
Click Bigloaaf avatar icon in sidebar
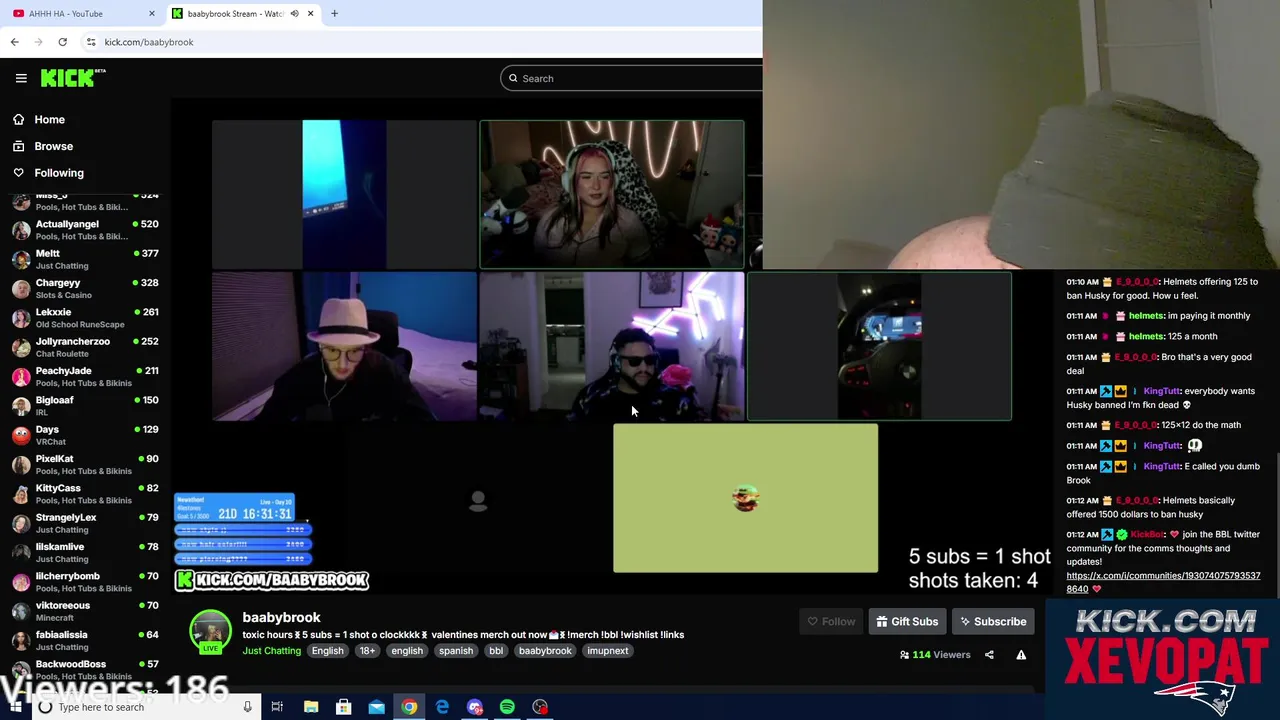click(x=21, y=405)
